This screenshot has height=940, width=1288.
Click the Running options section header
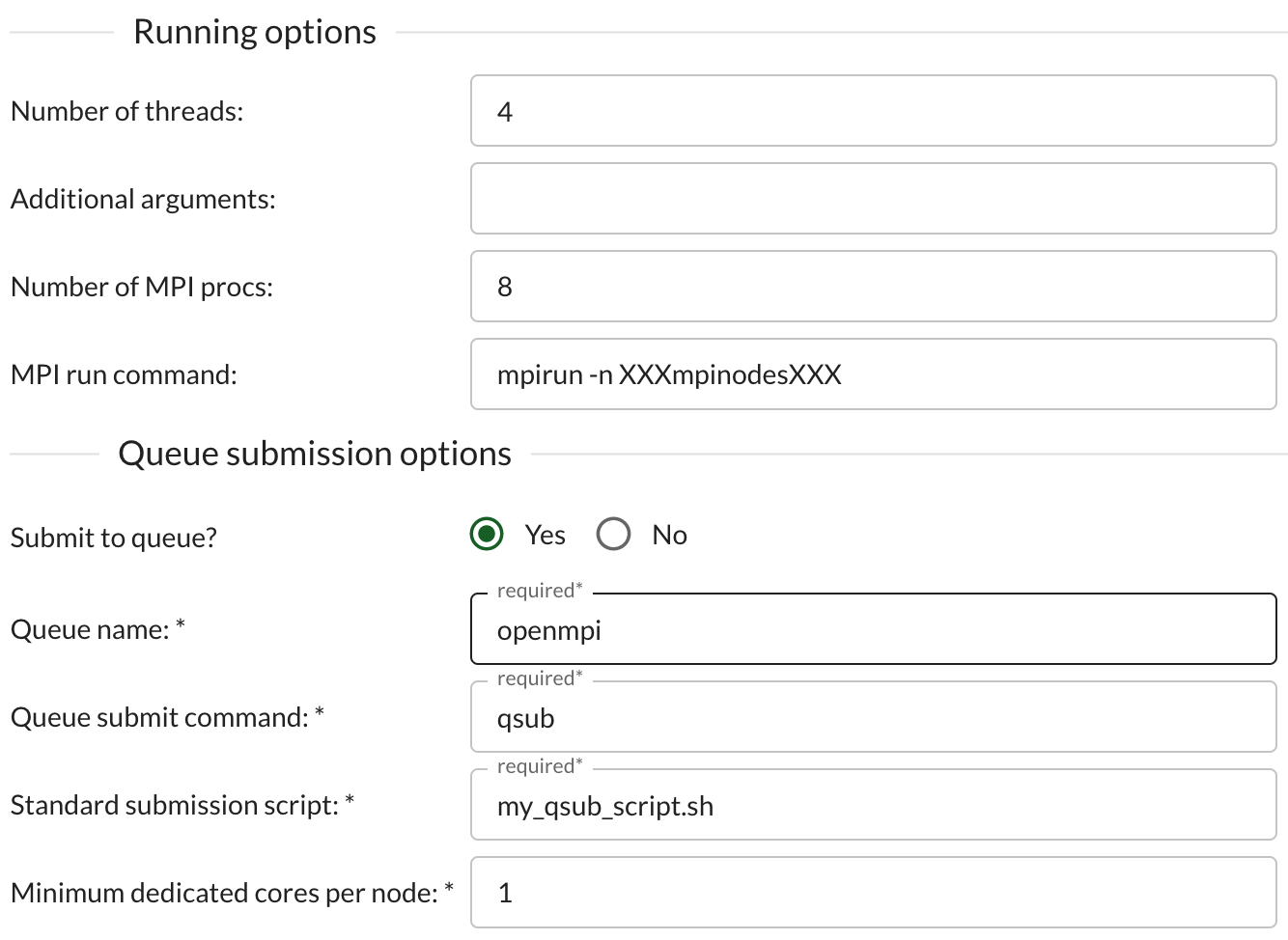point(255,31)
